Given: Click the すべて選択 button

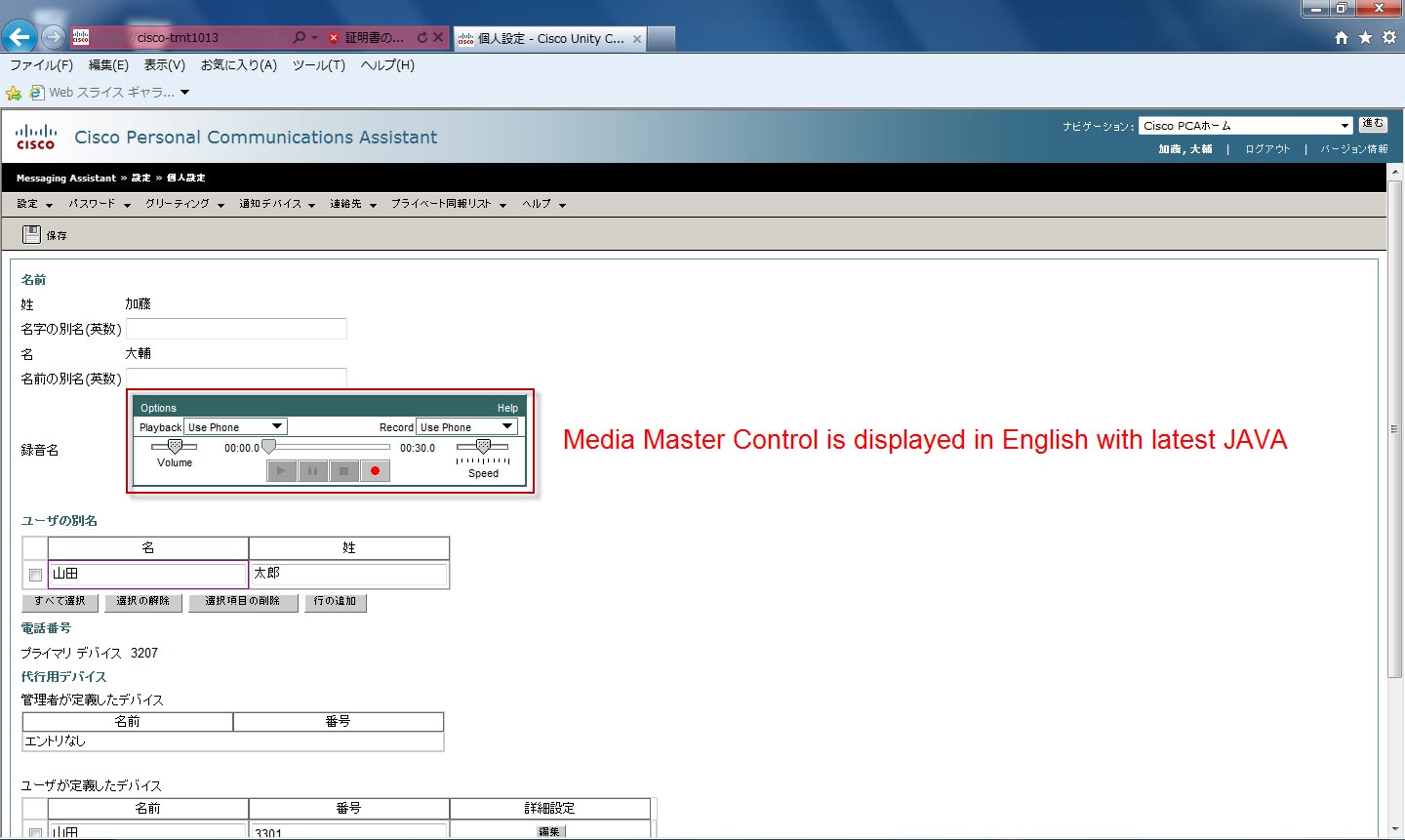Looking at the screenshot, I should click(x=60, y=602).
